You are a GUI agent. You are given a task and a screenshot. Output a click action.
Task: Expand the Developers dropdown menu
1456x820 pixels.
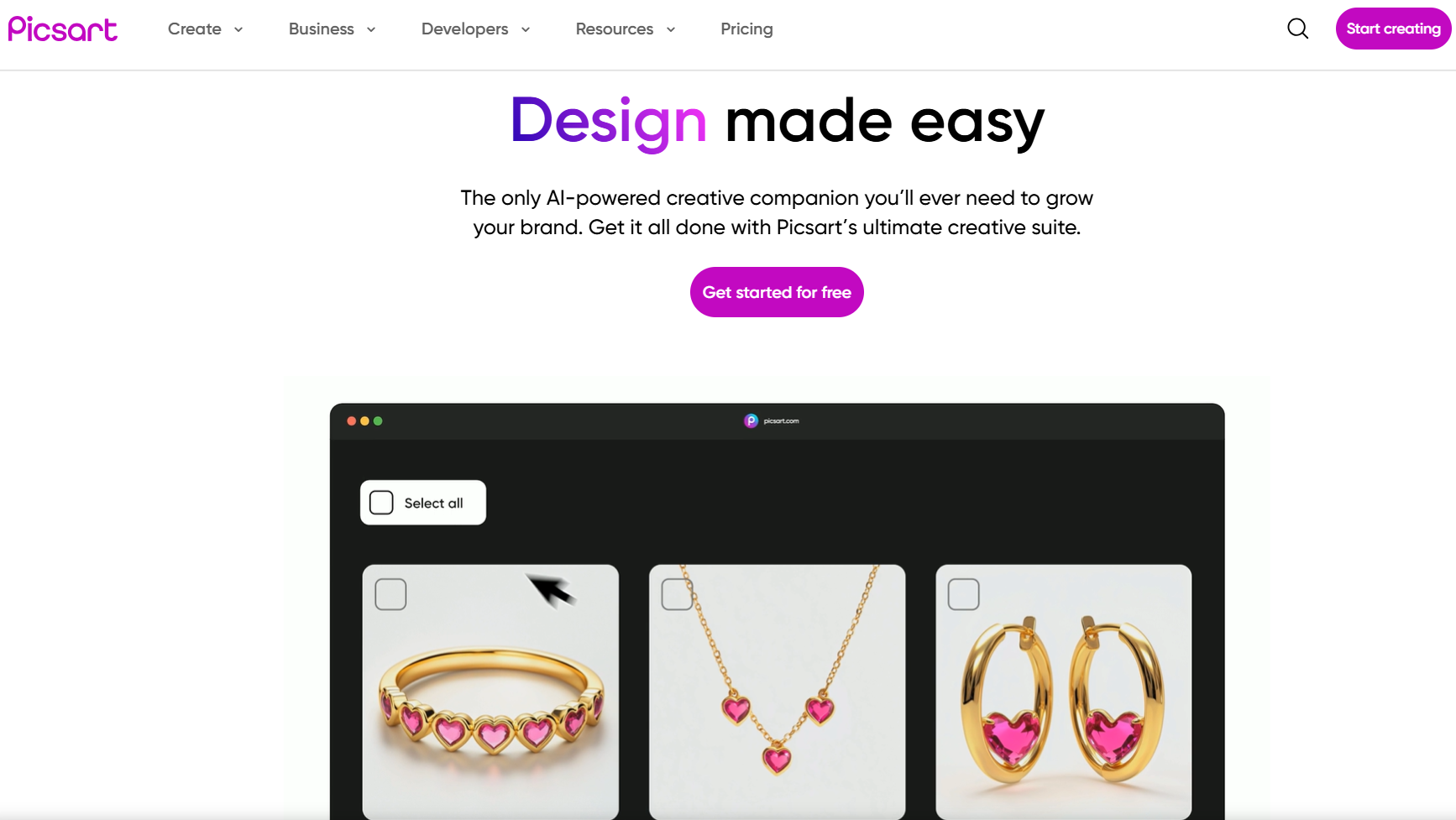click(x=476, y=29)
